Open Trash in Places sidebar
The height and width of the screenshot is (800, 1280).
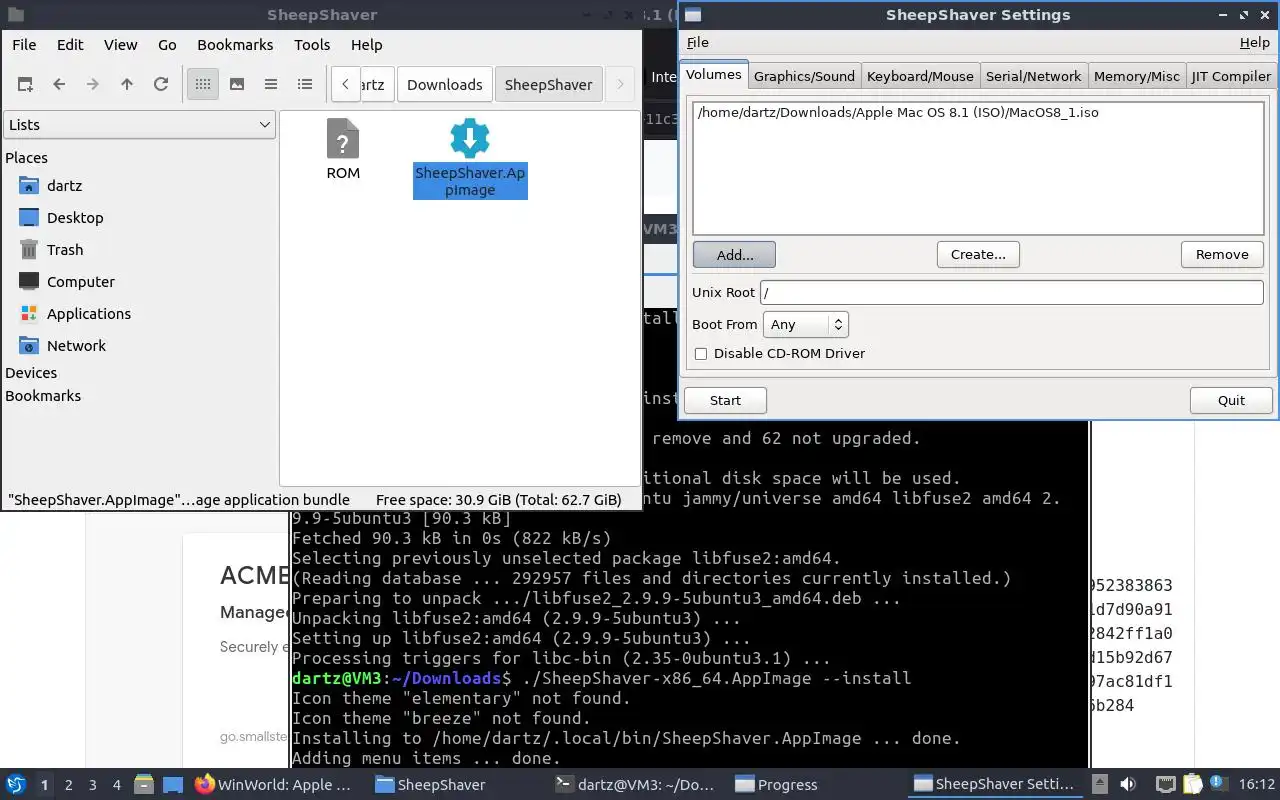tap(65, 250)
